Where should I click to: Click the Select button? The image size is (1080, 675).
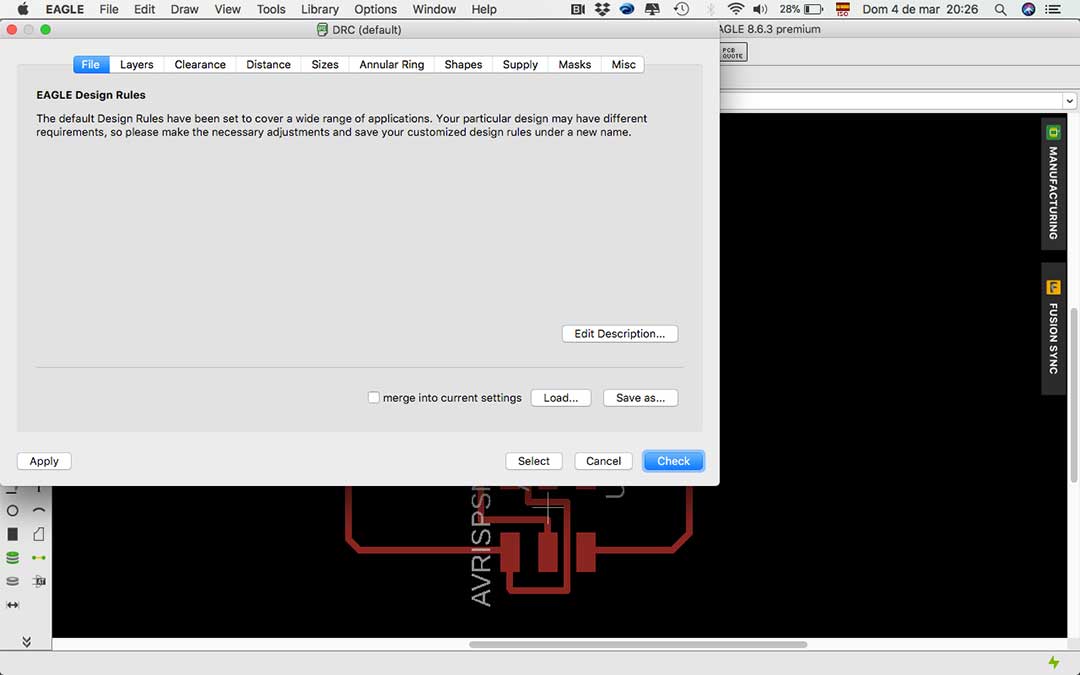534,461
